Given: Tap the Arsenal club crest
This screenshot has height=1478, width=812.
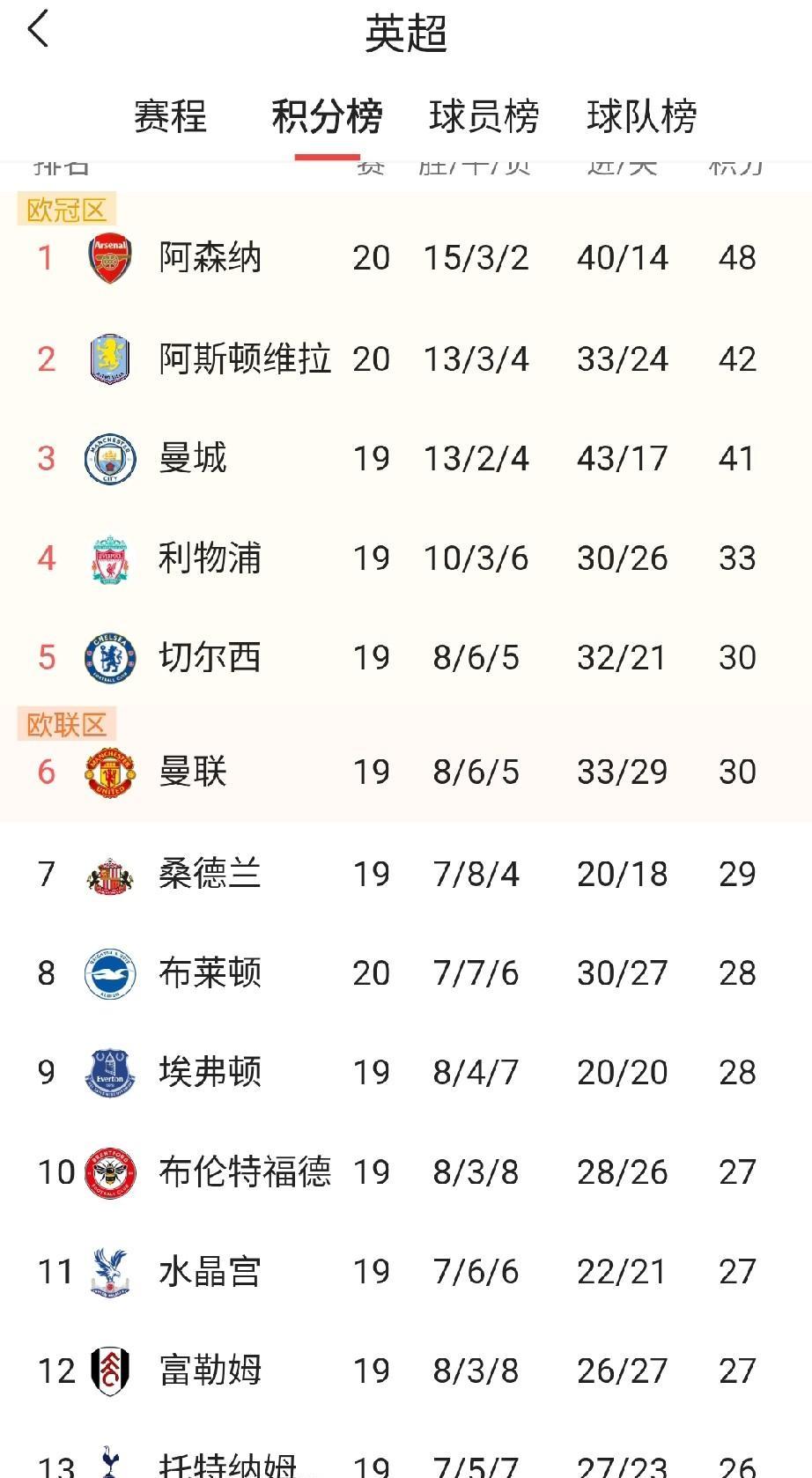Looking at the screenshot, I should pyautogui.click(x=110, y=258).
